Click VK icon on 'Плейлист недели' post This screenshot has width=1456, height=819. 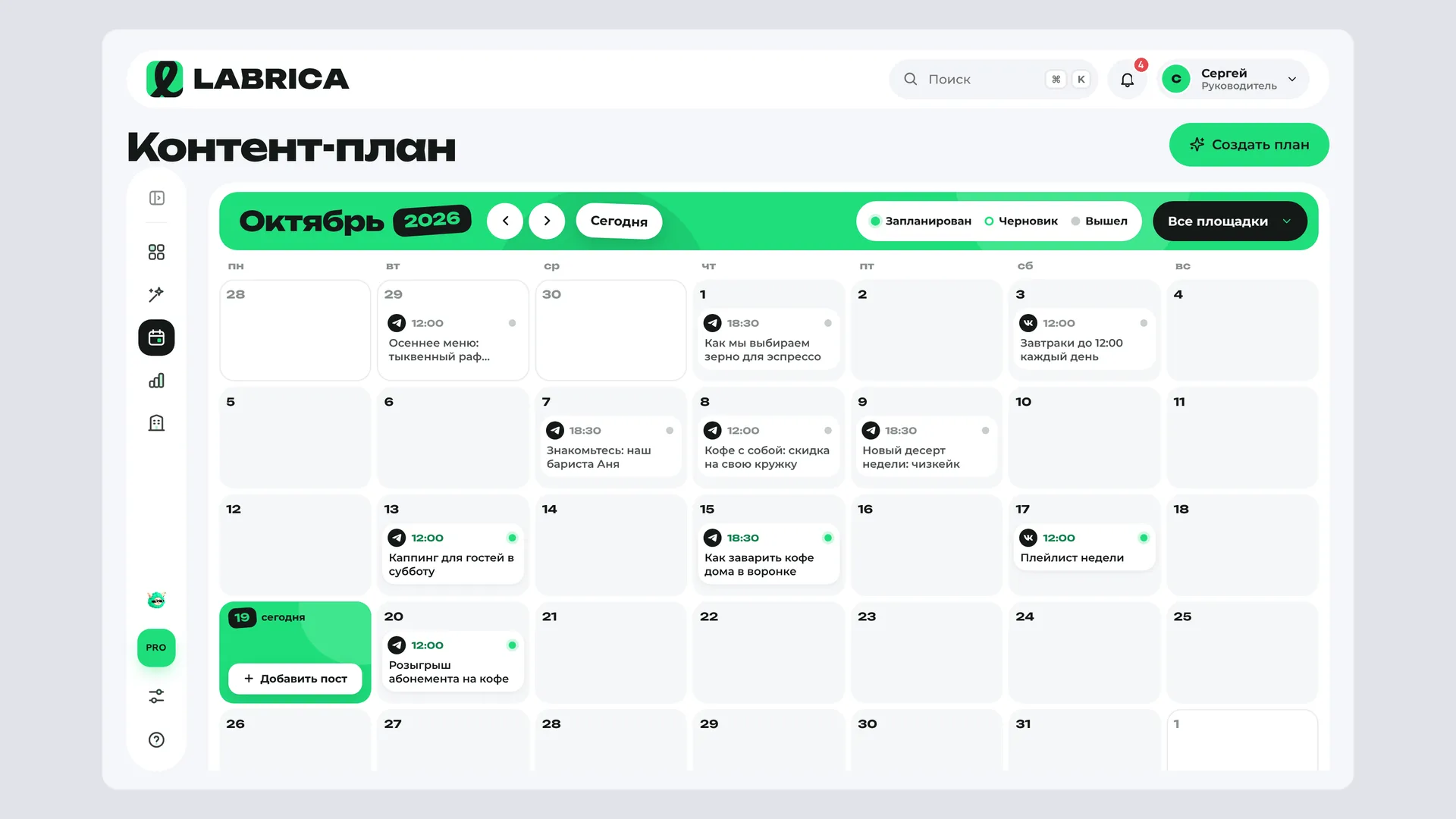(x=1028, y=538)
